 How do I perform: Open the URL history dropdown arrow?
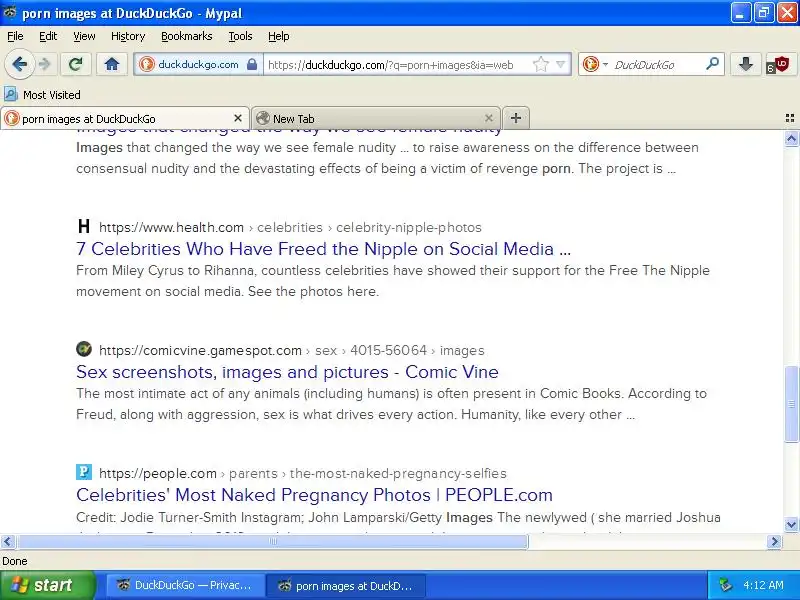(561, 65)
